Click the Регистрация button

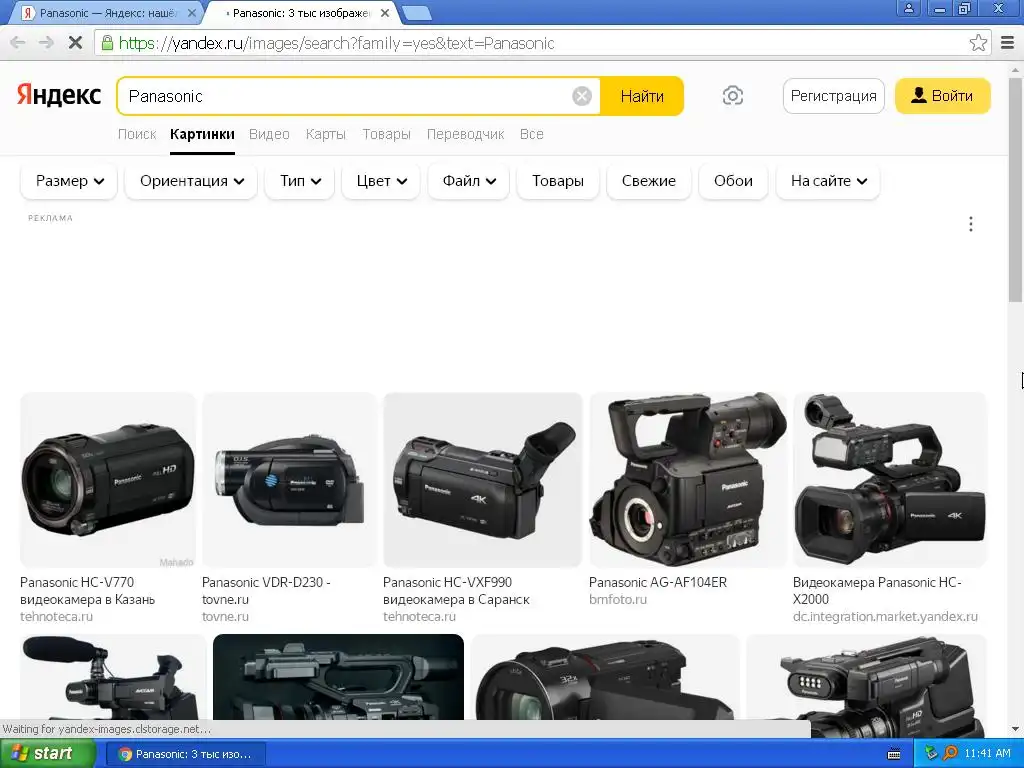pos(833,96)
